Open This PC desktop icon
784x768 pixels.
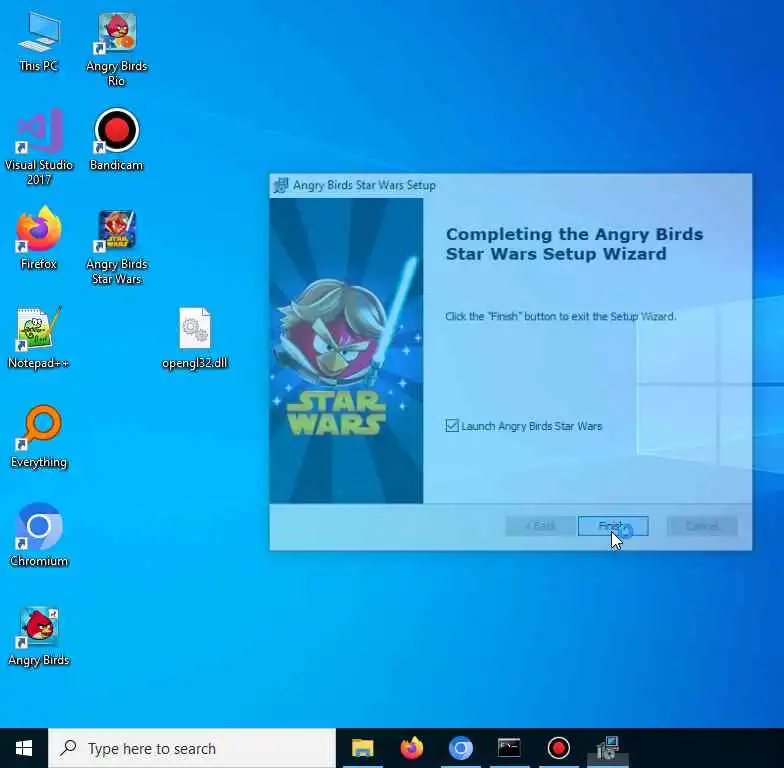(38, 43)
